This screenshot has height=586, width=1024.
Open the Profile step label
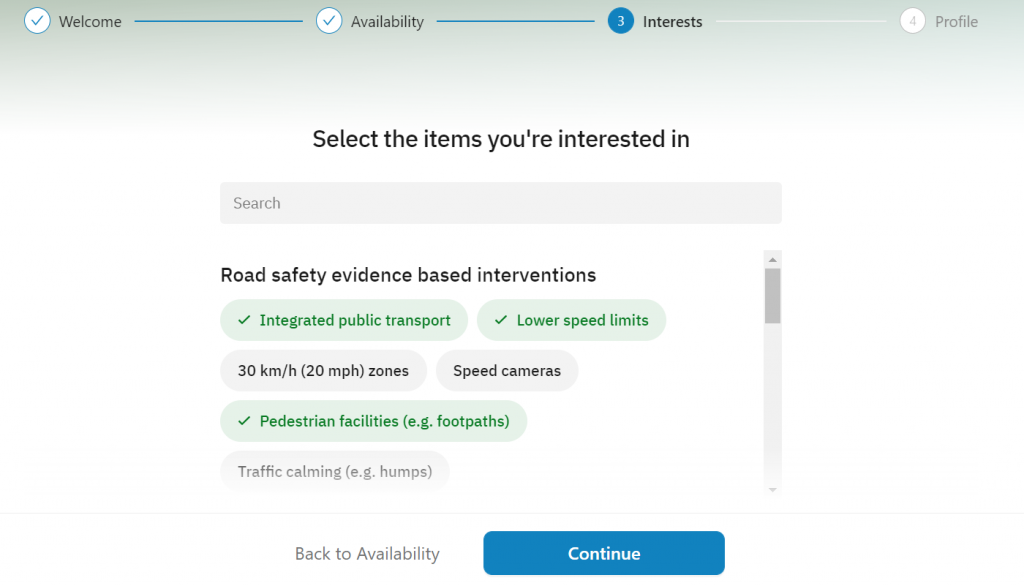[x=956, y=22]
